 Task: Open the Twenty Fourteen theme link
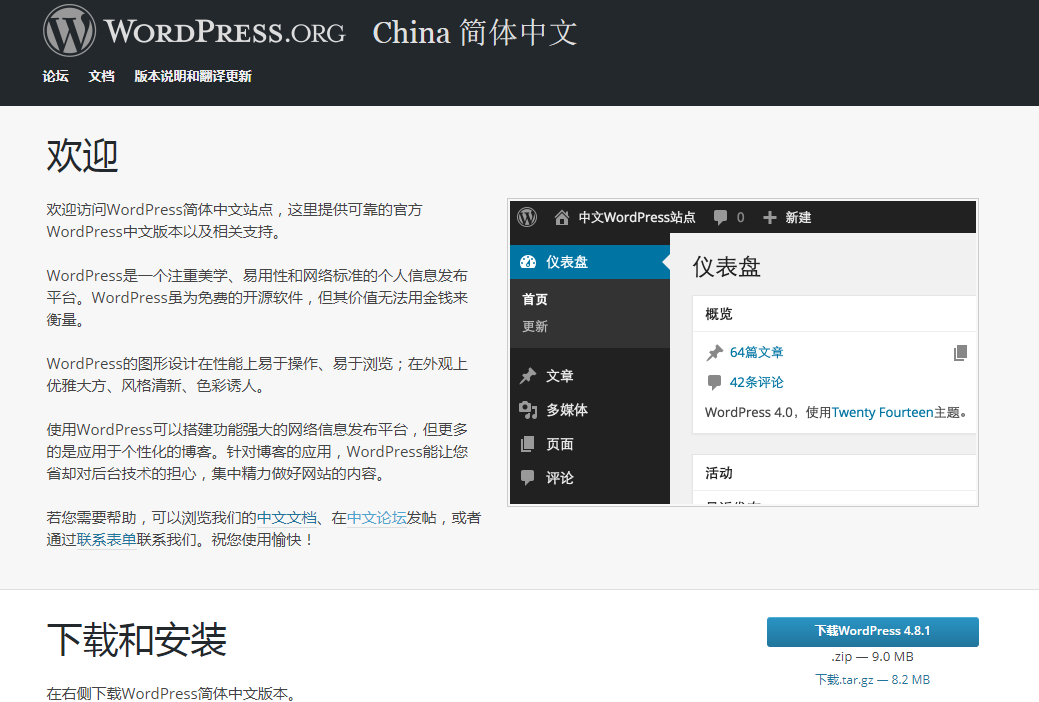click(883, 412)
